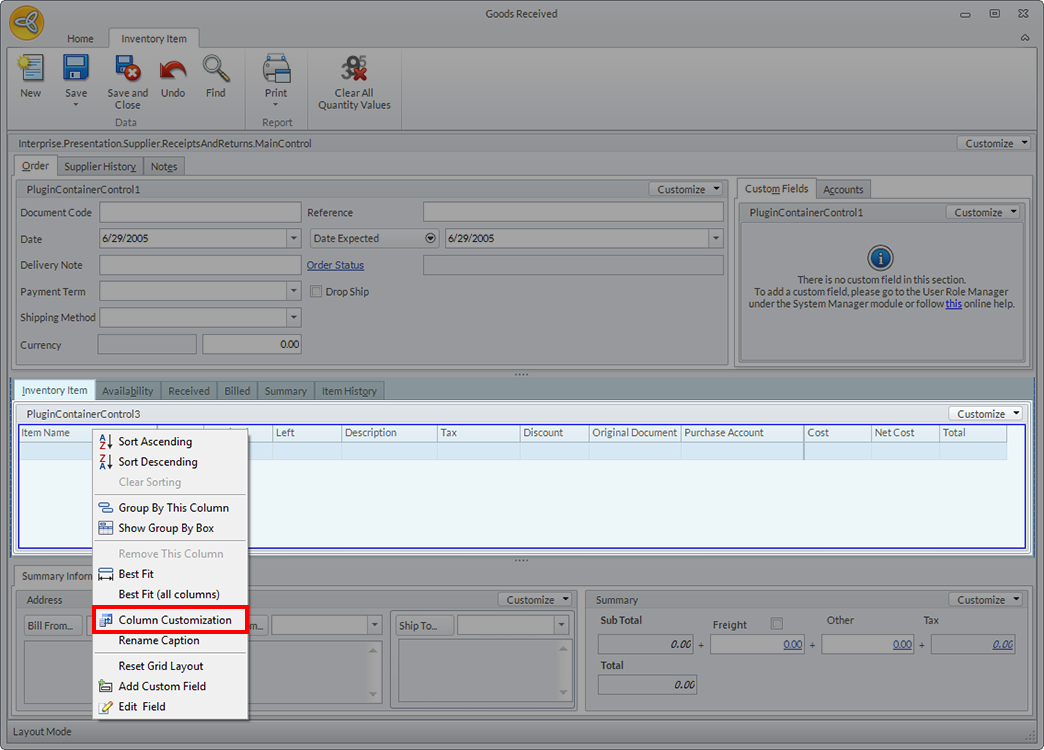Click the blue info icon in Custom Fields
The width and height of the screenshot is (1044, 750).
(880, 257)
